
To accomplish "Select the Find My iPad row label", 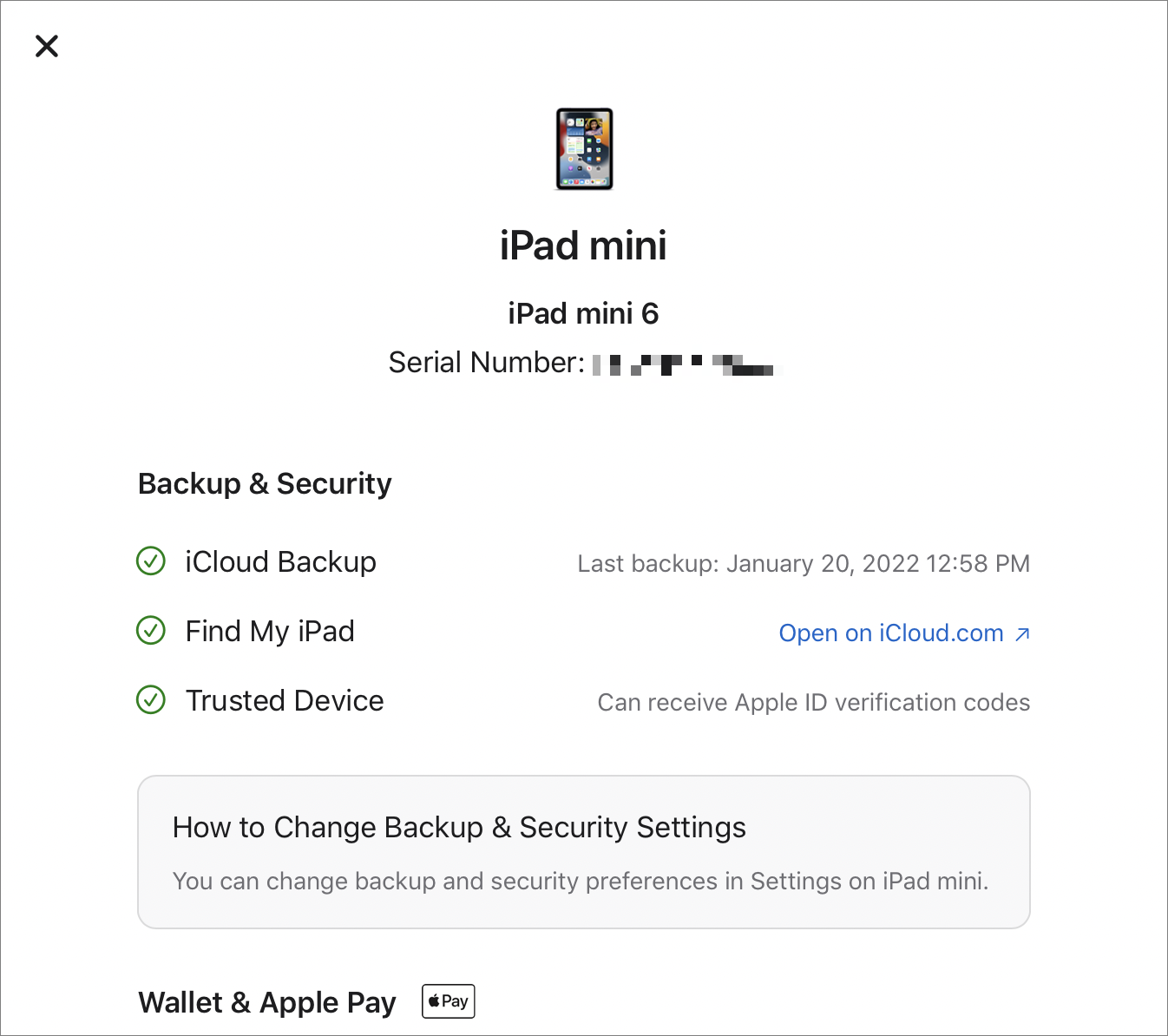I will pyautogui.click(x=270, y=631).
